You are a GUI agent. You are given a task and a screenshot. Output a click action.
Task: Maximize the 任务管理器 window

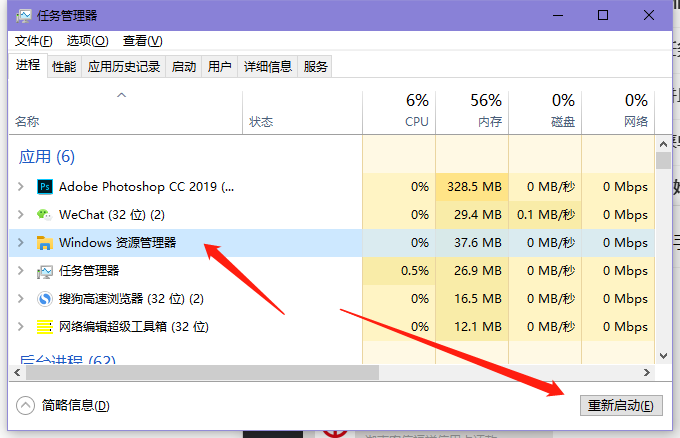(603, 16)
